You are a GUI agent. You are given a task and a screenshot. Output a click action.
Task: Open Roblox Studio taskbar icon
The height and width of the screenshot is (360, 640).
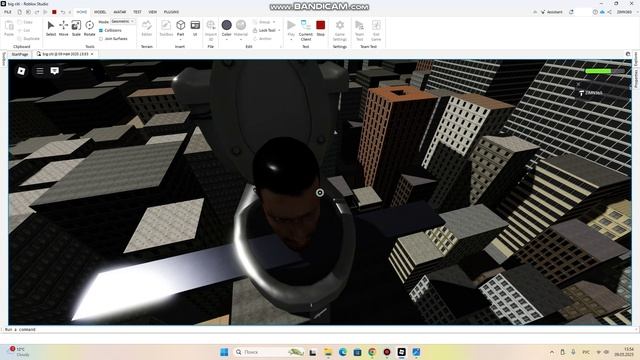[402, 352]
